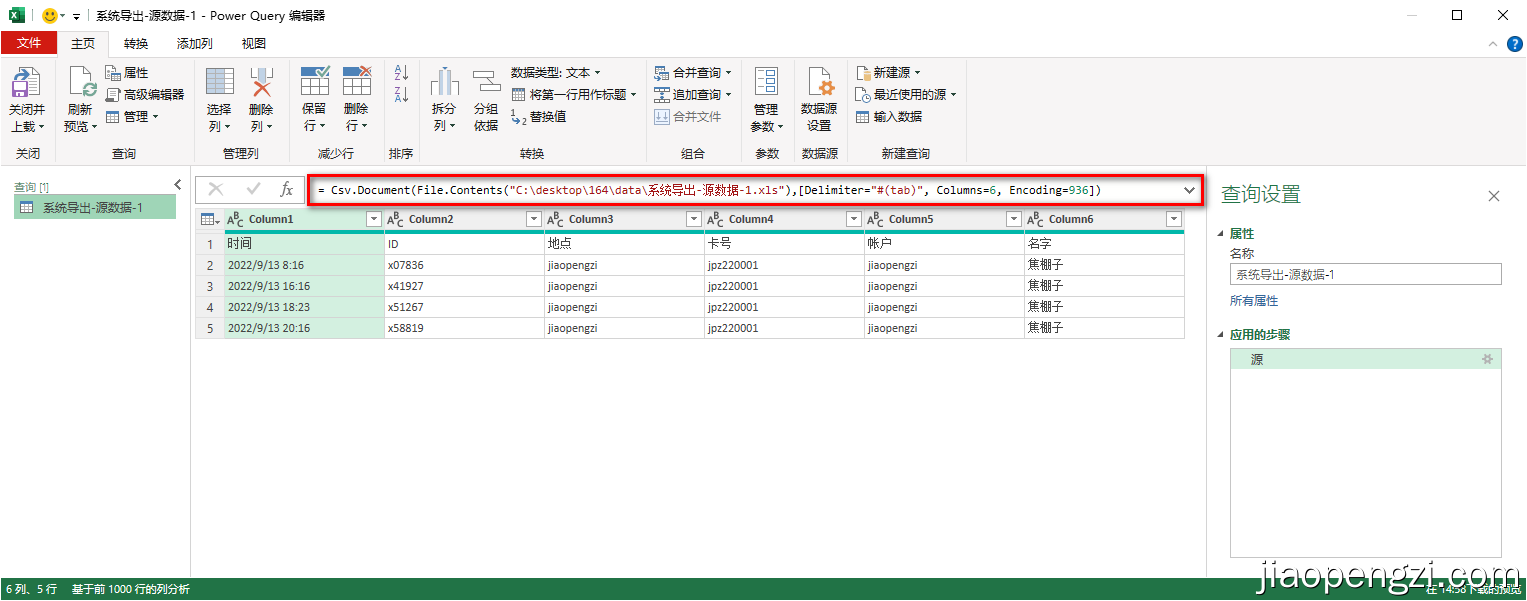
Task: Click the 管理参数 (Manage Parameters) icon
Action: [766, 97]
